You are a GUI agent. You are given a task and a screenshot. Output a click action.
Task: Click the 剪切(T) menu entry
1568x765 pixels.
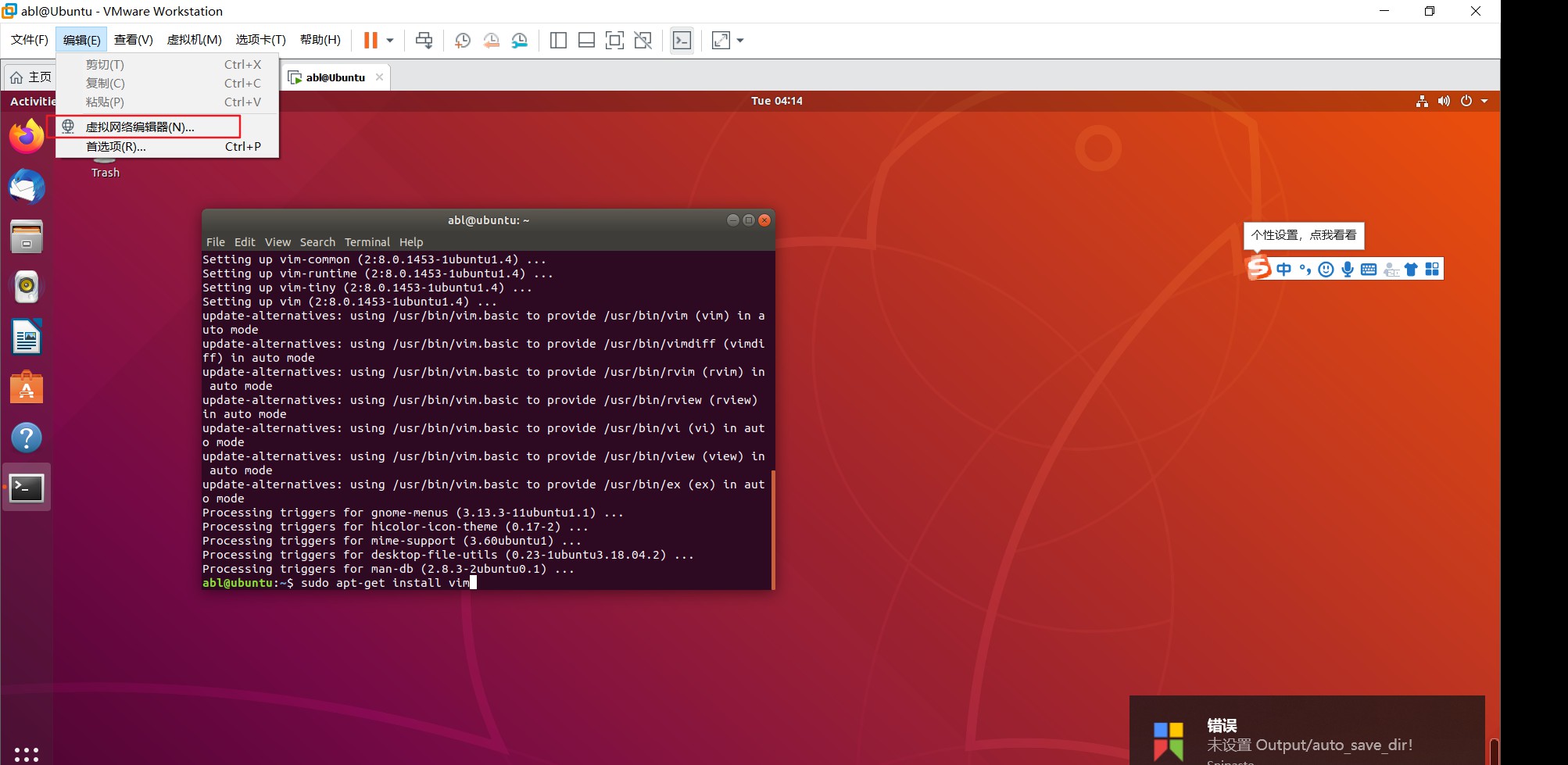(x=167, y=65)
